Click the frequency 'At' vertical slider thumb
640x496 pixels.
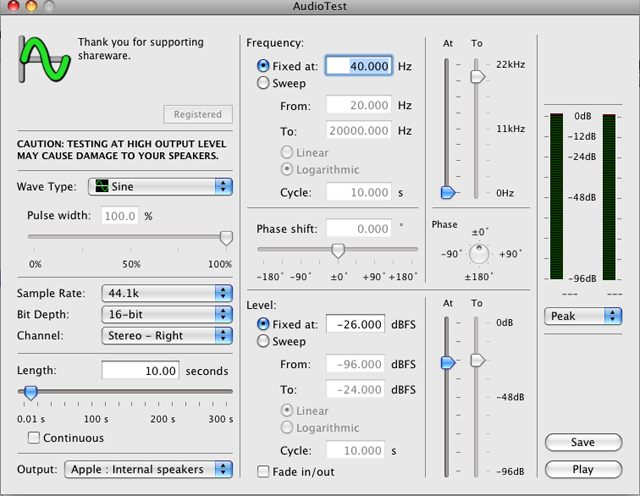(x=448, y=192)
